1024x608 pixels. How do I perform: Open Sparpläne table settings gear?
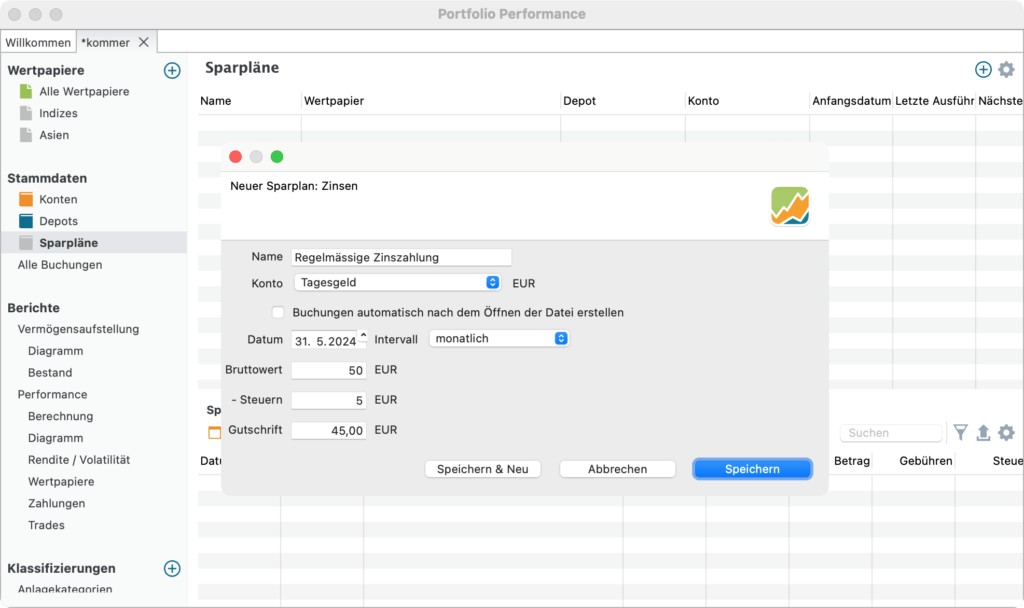1006,69
